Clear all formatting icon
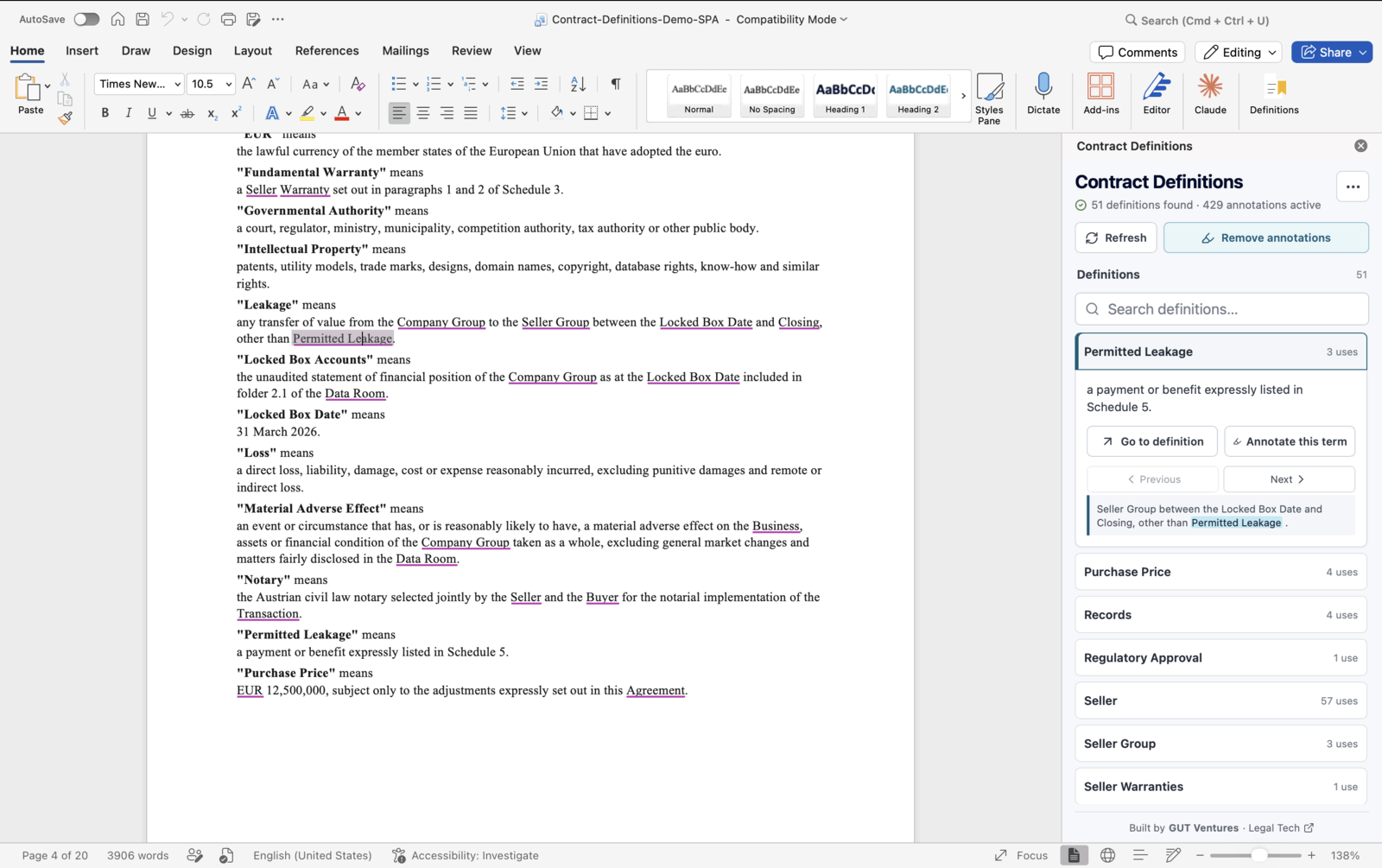Screen dimensions: 1382x868 click(358, 84)
